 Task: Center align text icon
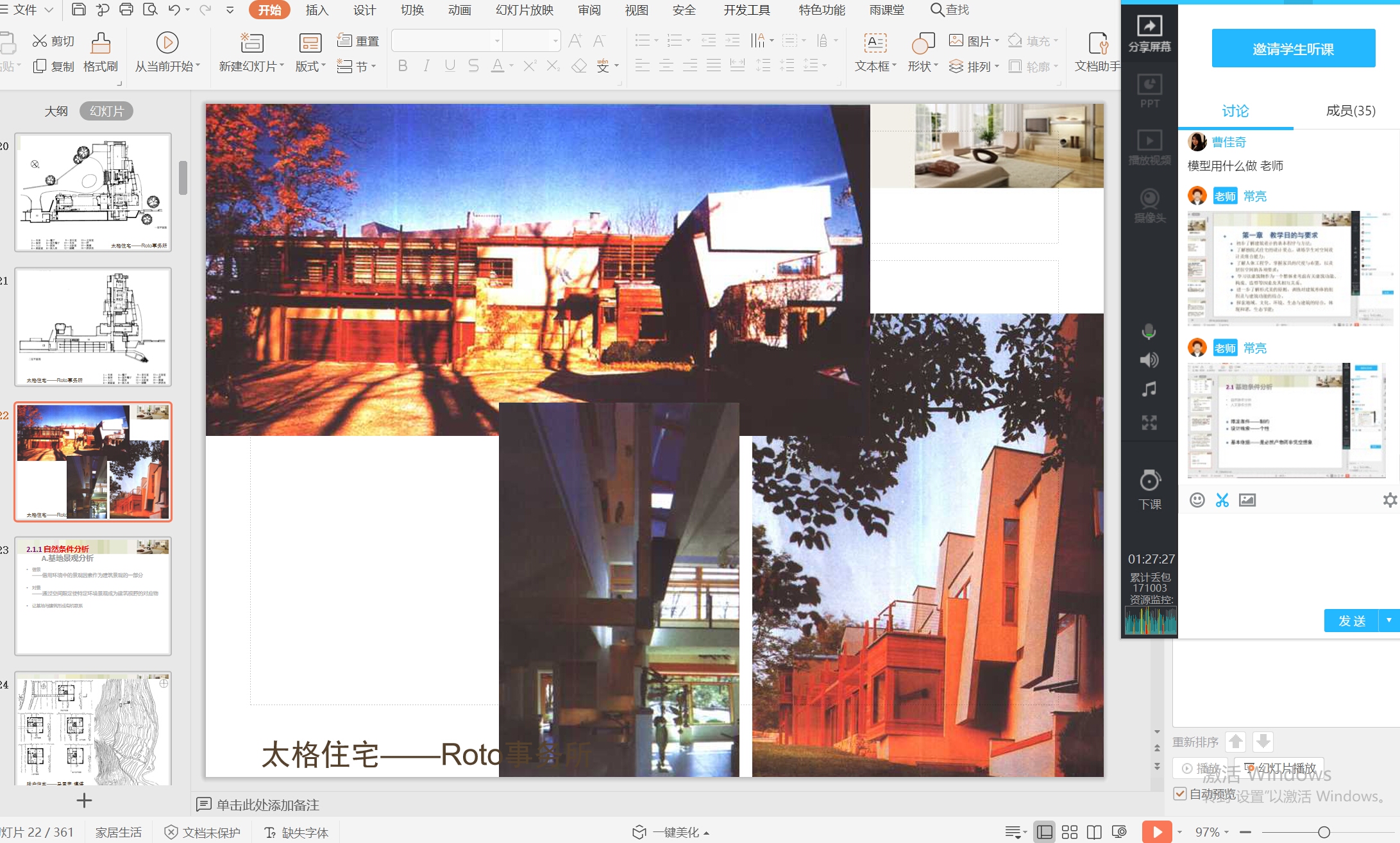(x=666, y=65)
